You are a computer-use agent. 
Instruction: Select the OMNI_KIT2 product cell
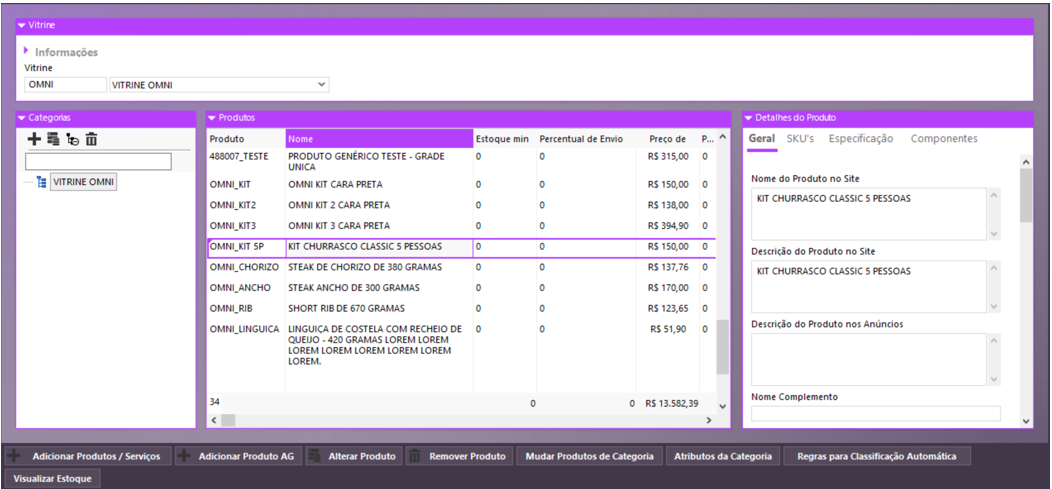click(x=246, y=205)
